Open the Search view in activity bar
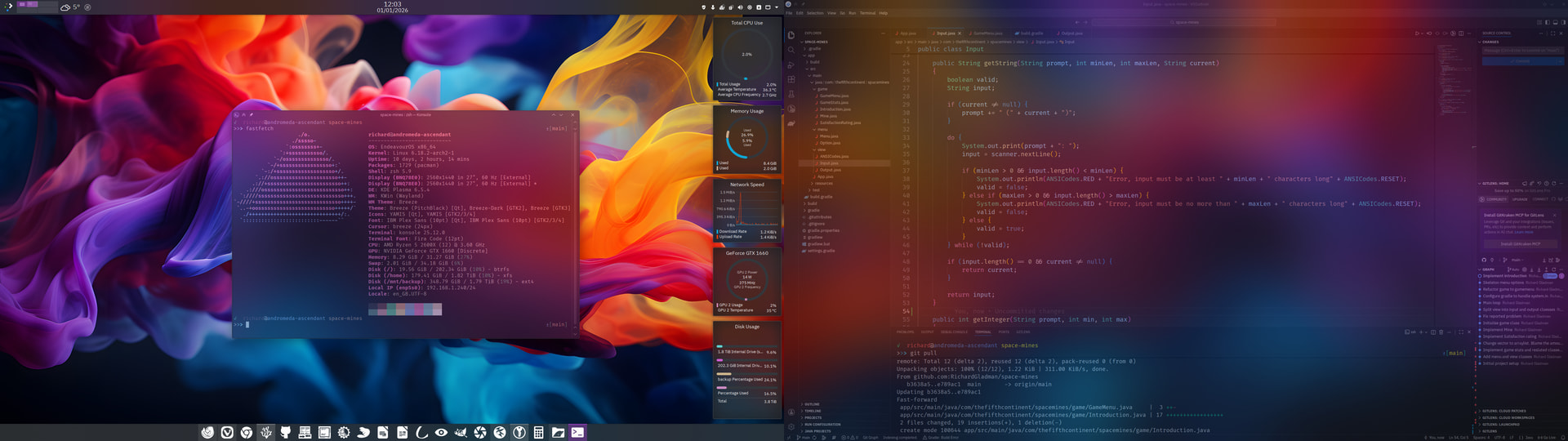This screenshot has height=441, width=1568. [791, 50]
